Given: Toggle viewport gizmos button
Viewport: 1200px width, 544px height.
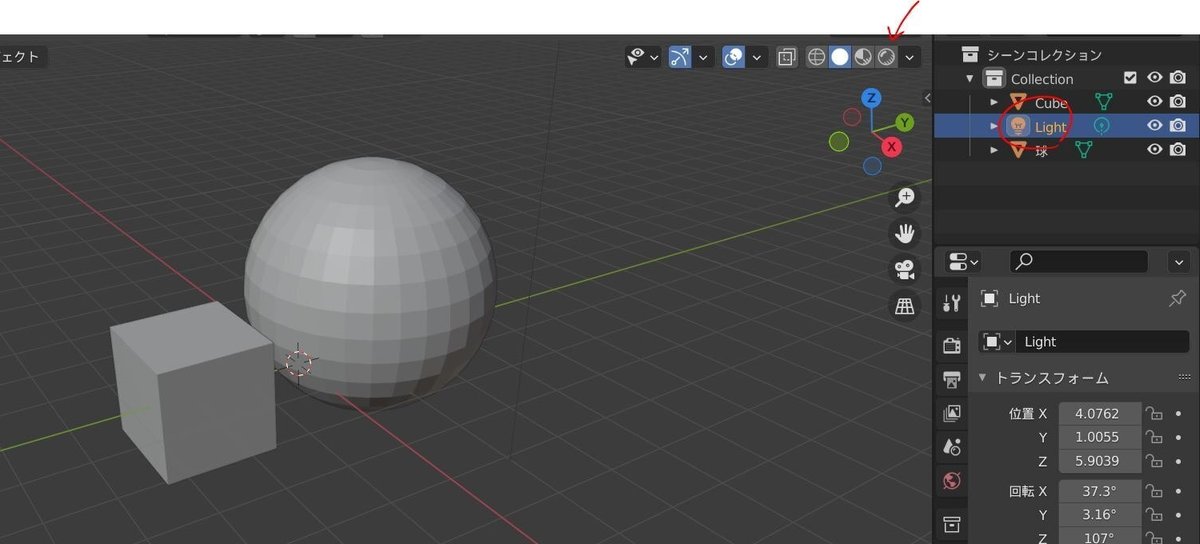Looking at the screenshot, I should [680, 57].
